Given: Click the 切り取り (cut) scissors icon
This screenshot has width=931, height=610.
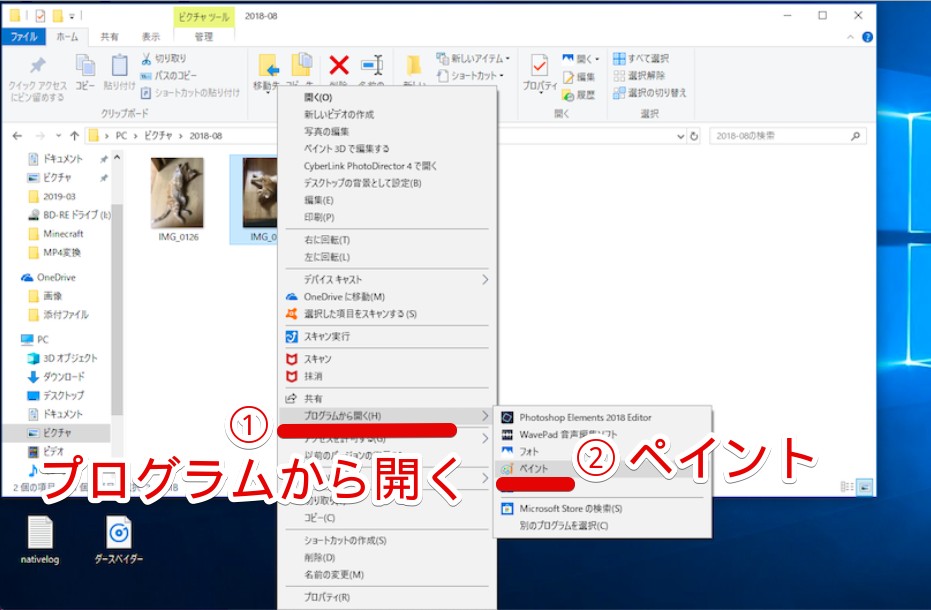Looking at the screenshot, I should pos(146,59).
